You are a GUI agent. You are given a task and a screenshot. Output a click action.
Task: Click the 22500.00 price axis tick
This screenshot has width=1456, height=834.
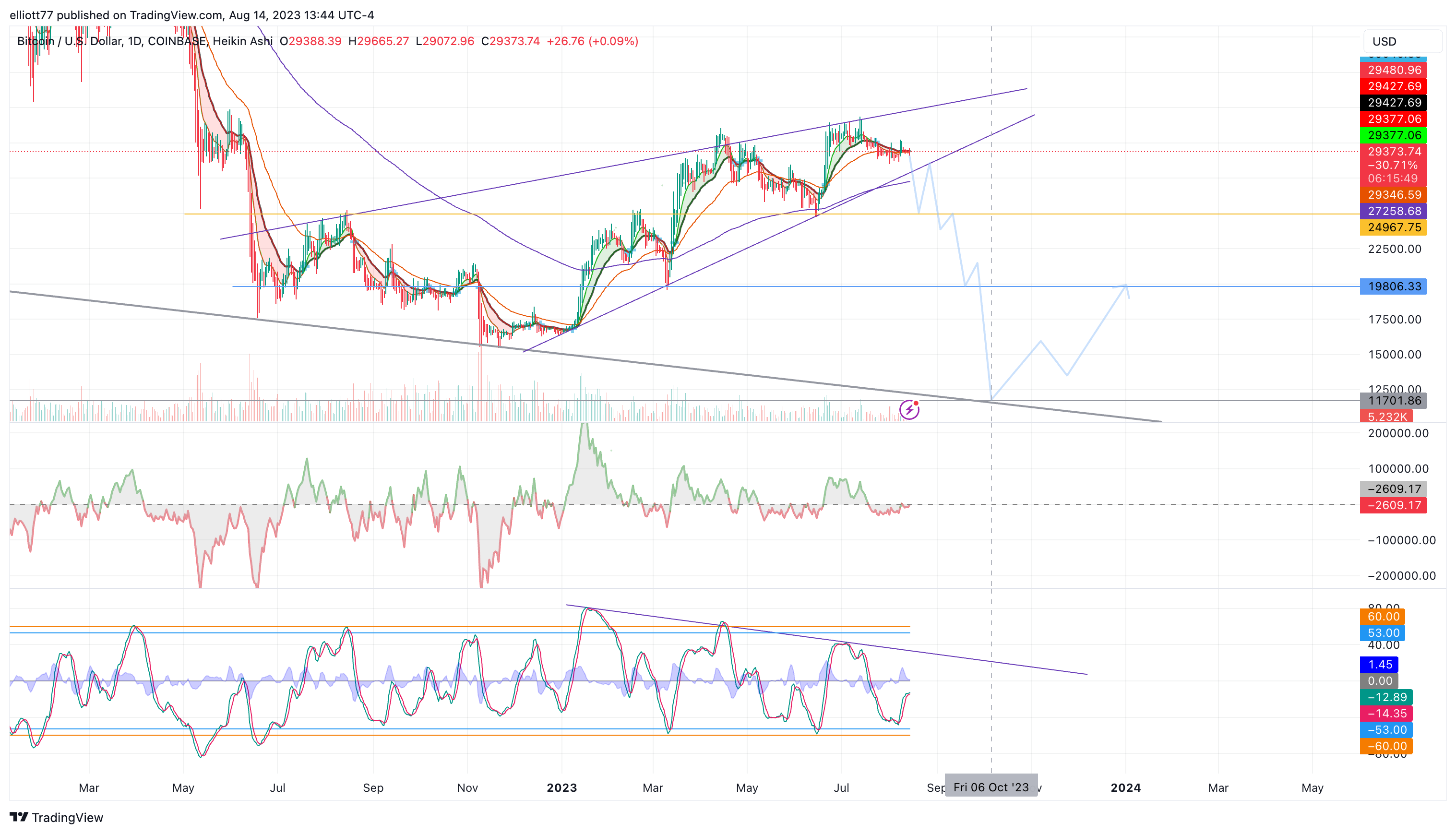[1394, 249]
